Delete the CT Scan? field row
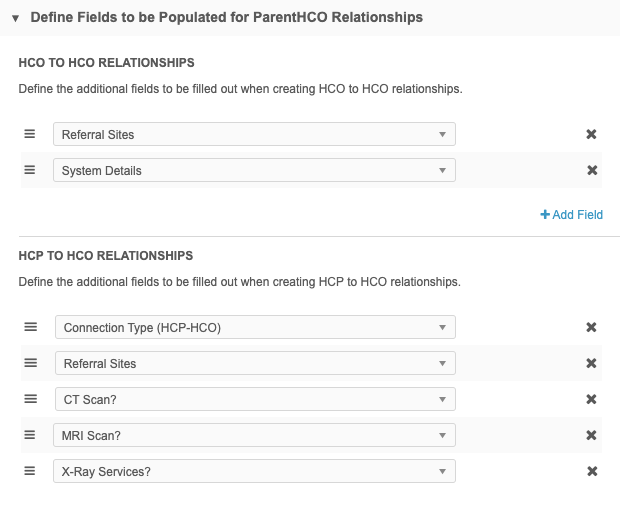Viewport: 620px width, 507px height. [591, 399]
